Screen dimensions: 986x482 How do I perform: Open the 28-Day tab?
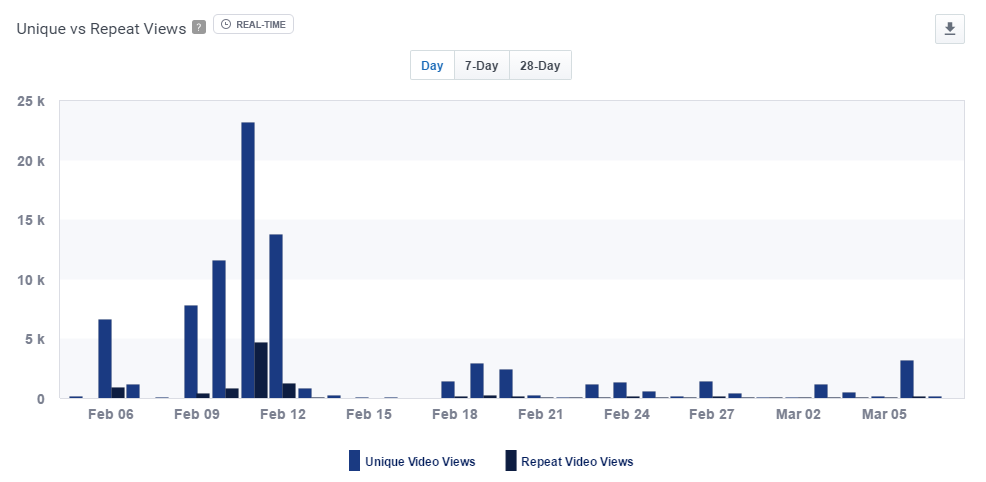coord(540,66)
